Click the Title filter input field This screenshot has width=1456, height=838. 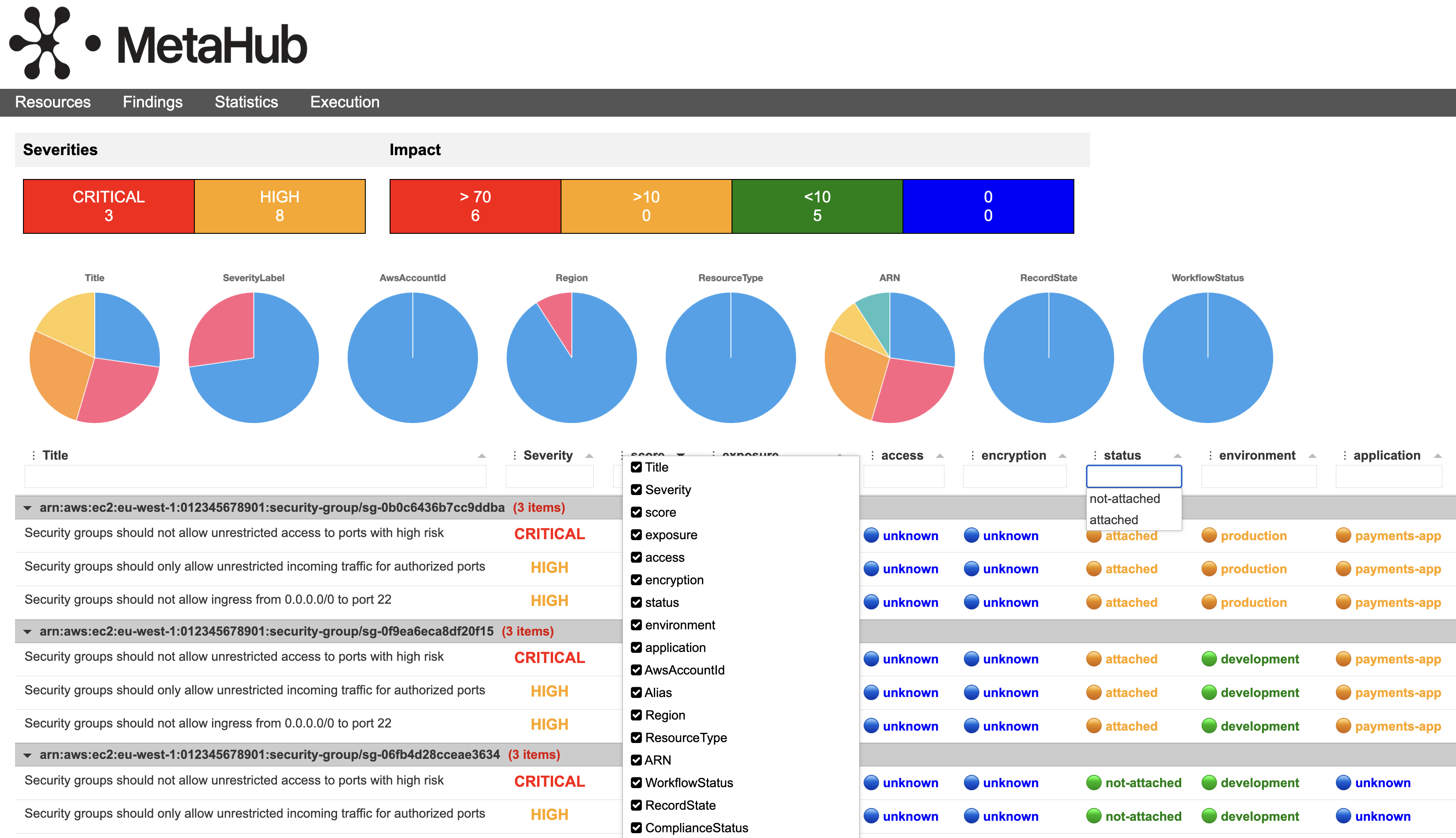tap(255, 476)
